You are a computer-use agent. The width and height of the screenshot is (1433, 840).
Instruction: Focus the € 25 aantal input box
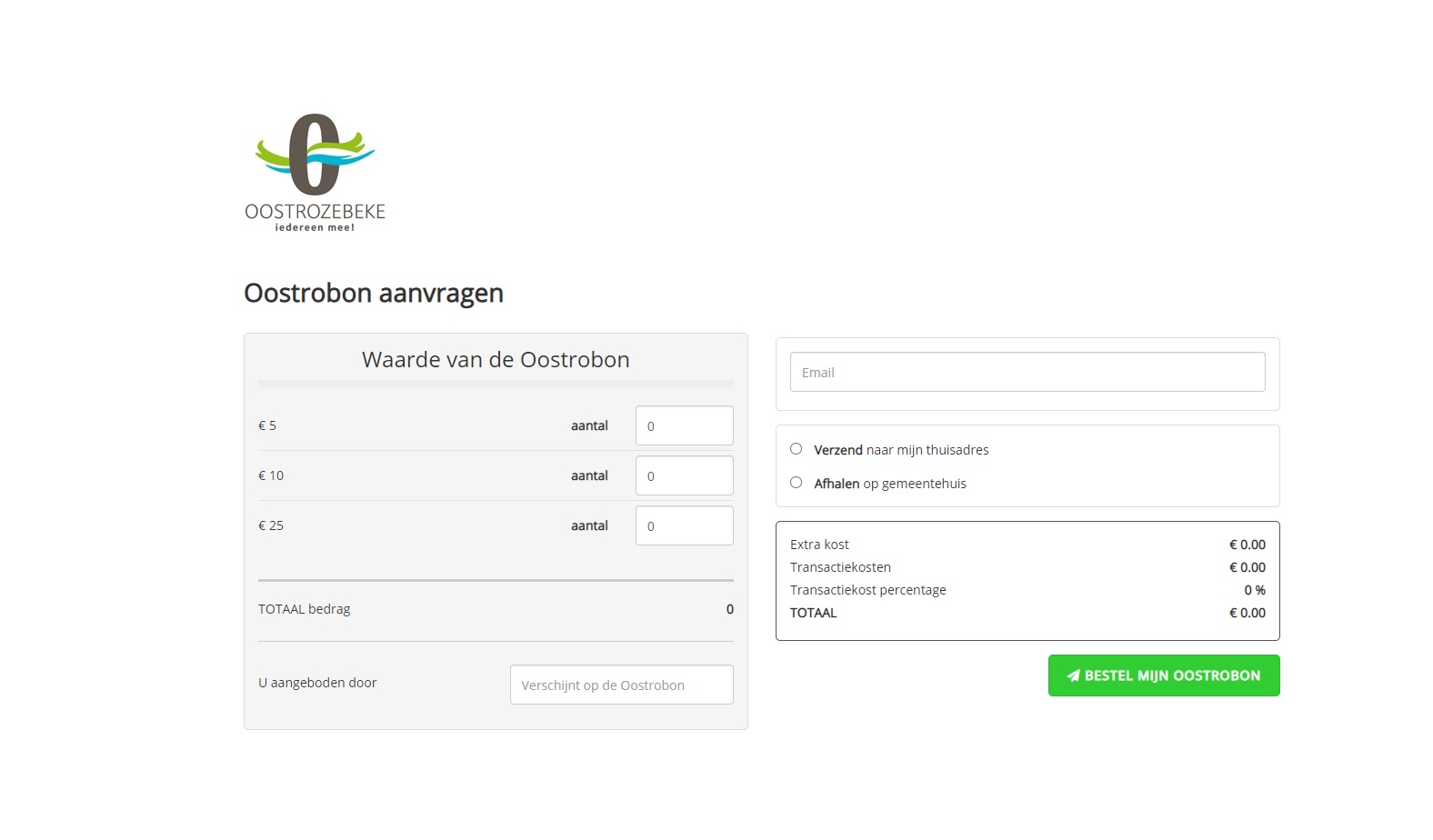[x=684, y=525]
